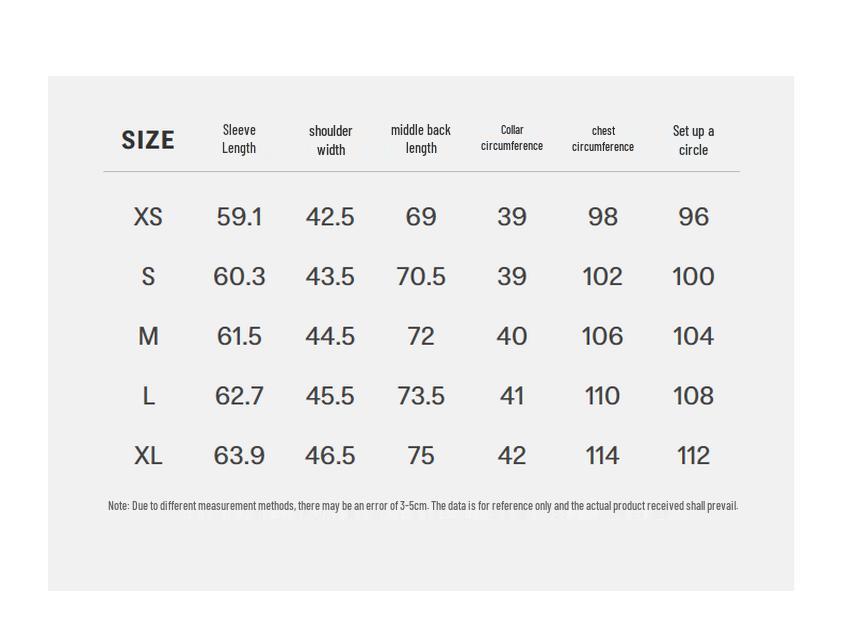The image size is (842, 632).
Task: Click the 114 chest circumference value
Action: tap(602, 456)
